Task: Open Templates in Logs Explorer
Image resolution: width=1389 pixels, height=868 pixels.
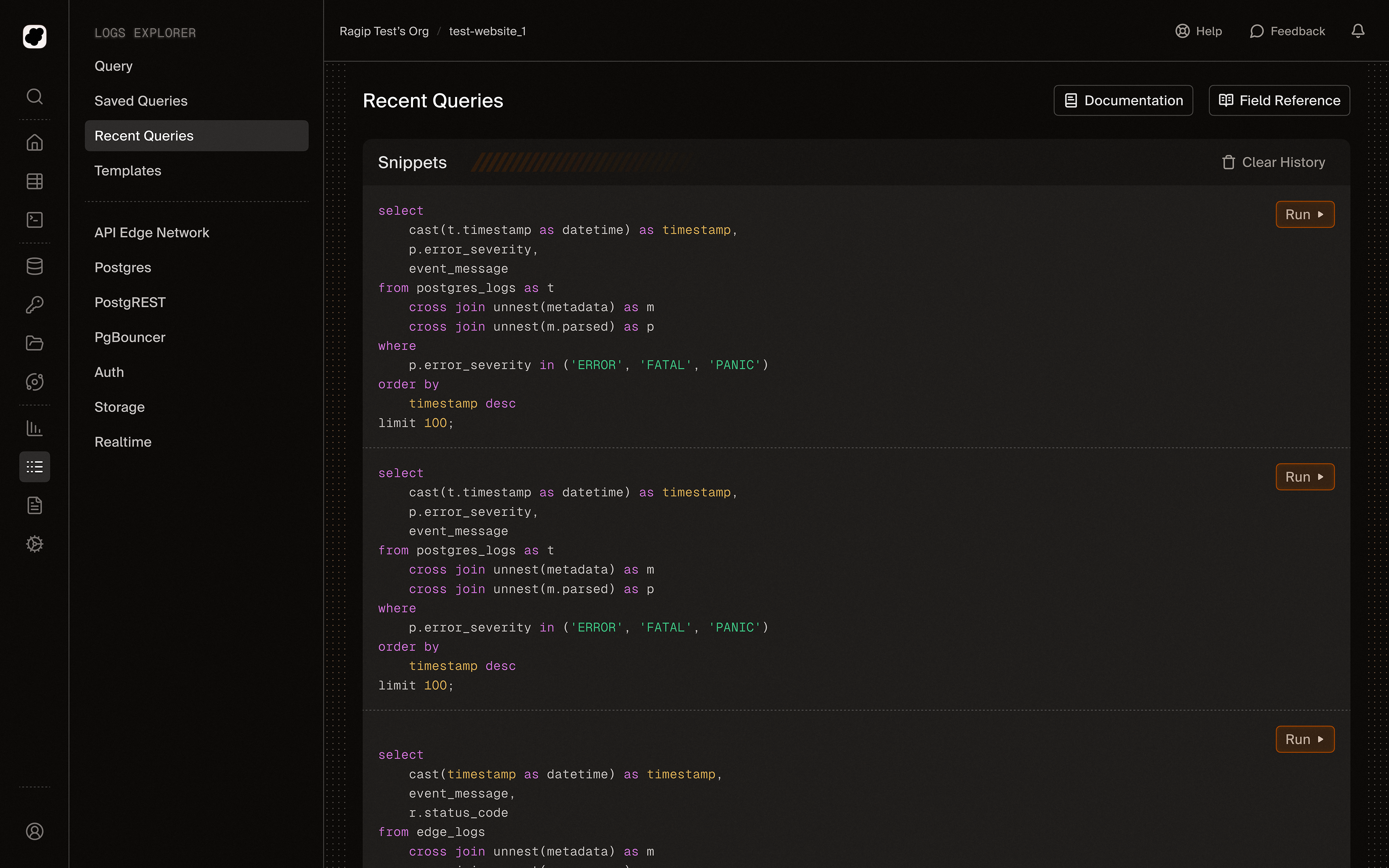Action: point(196,171)
